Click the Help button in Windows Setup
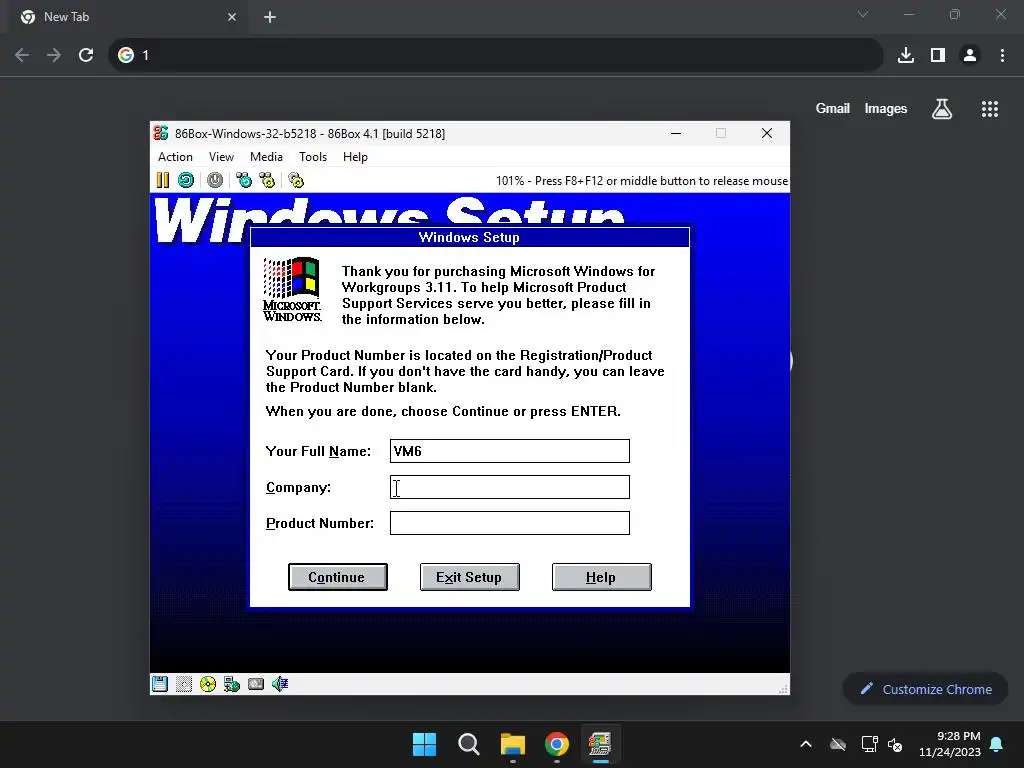The height and width of the screenshot is (768, 1024). pyautogui.click(x=601, y=577)
